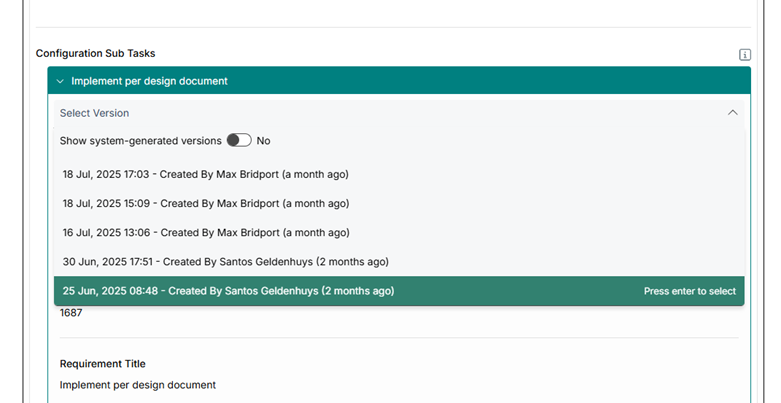Viewport: 781px width, 403px height.
Task: Select highlighted version 25 Jun, 2025 08:48
Action: click(x=399, y=291)
